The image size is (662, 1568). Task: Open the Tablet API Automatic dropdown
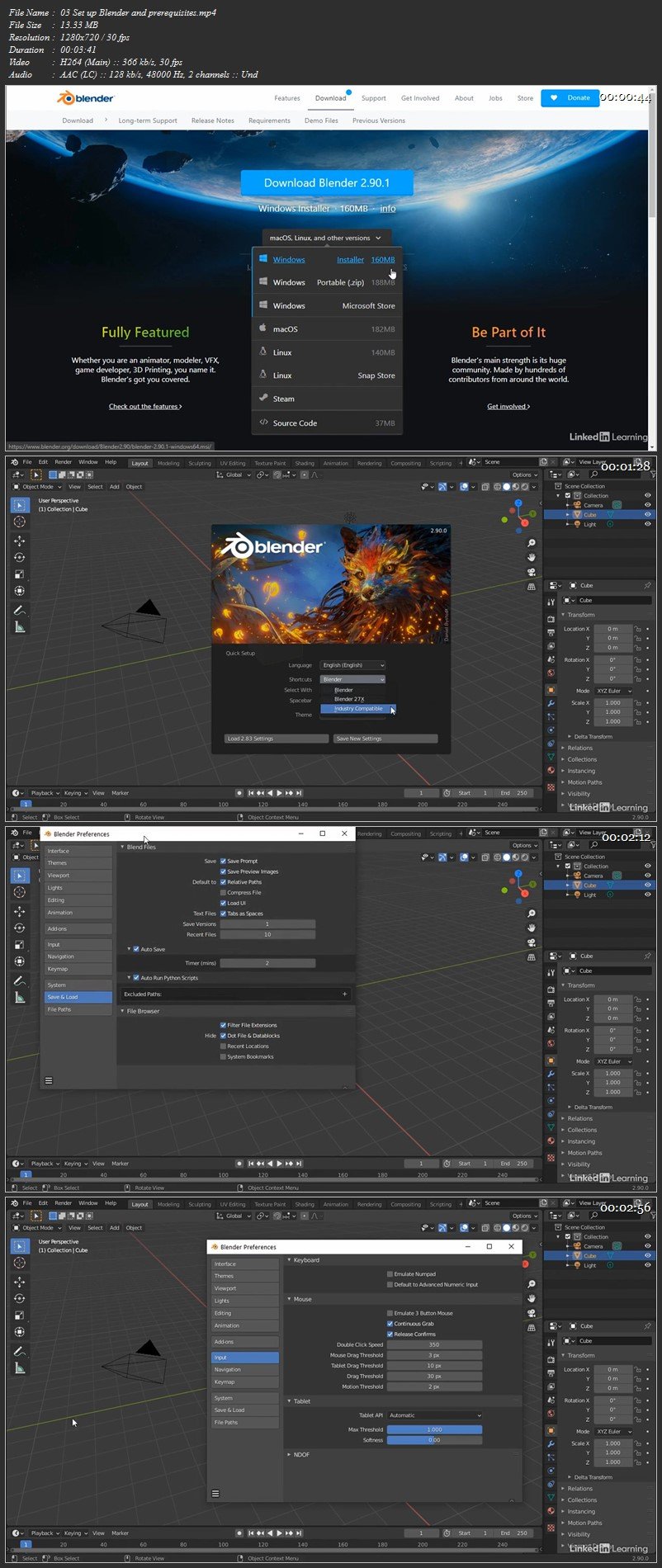click(x=434, y=1415)
